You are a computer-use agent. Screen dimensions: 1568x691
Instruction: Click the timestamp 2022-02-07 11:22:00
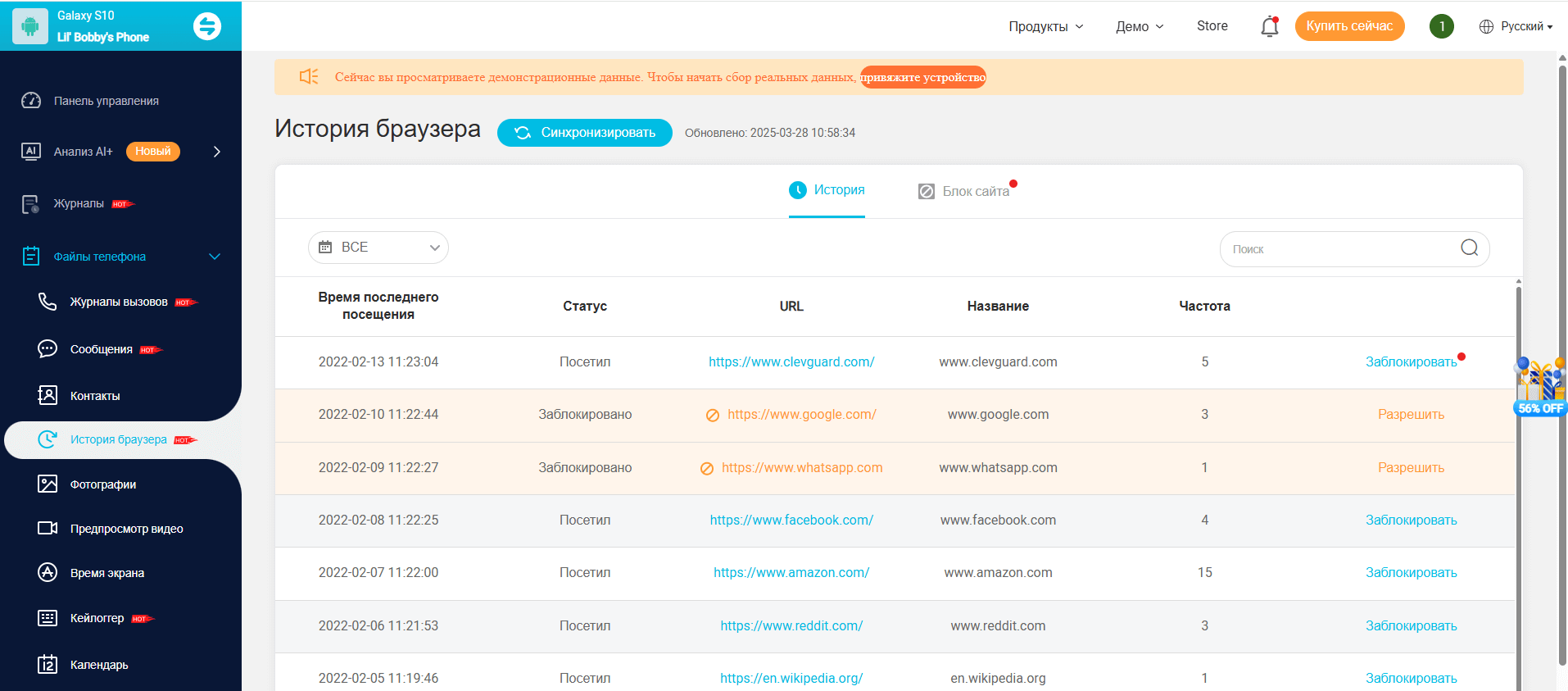[378, 573]
